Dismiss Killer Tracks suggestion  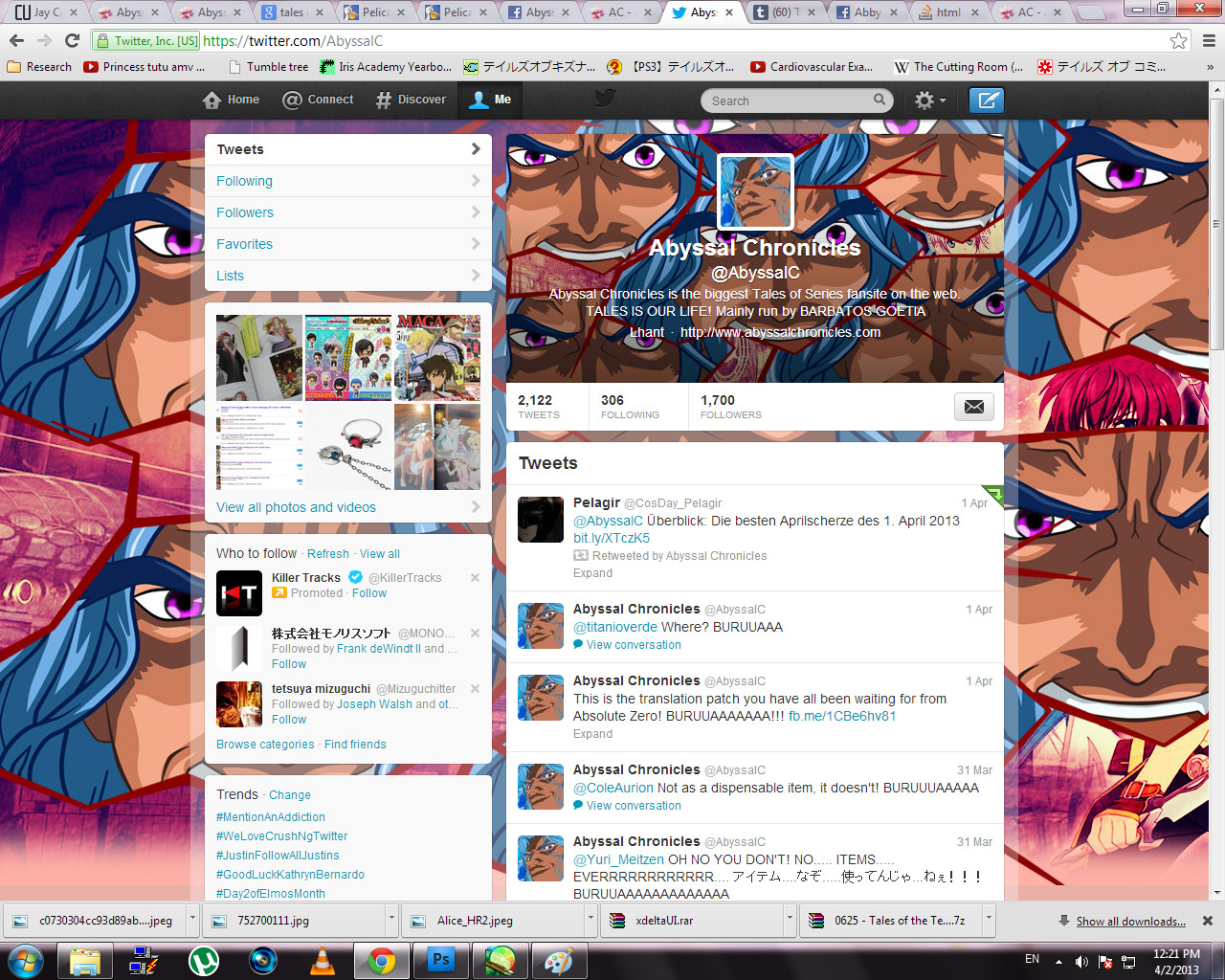475,577
